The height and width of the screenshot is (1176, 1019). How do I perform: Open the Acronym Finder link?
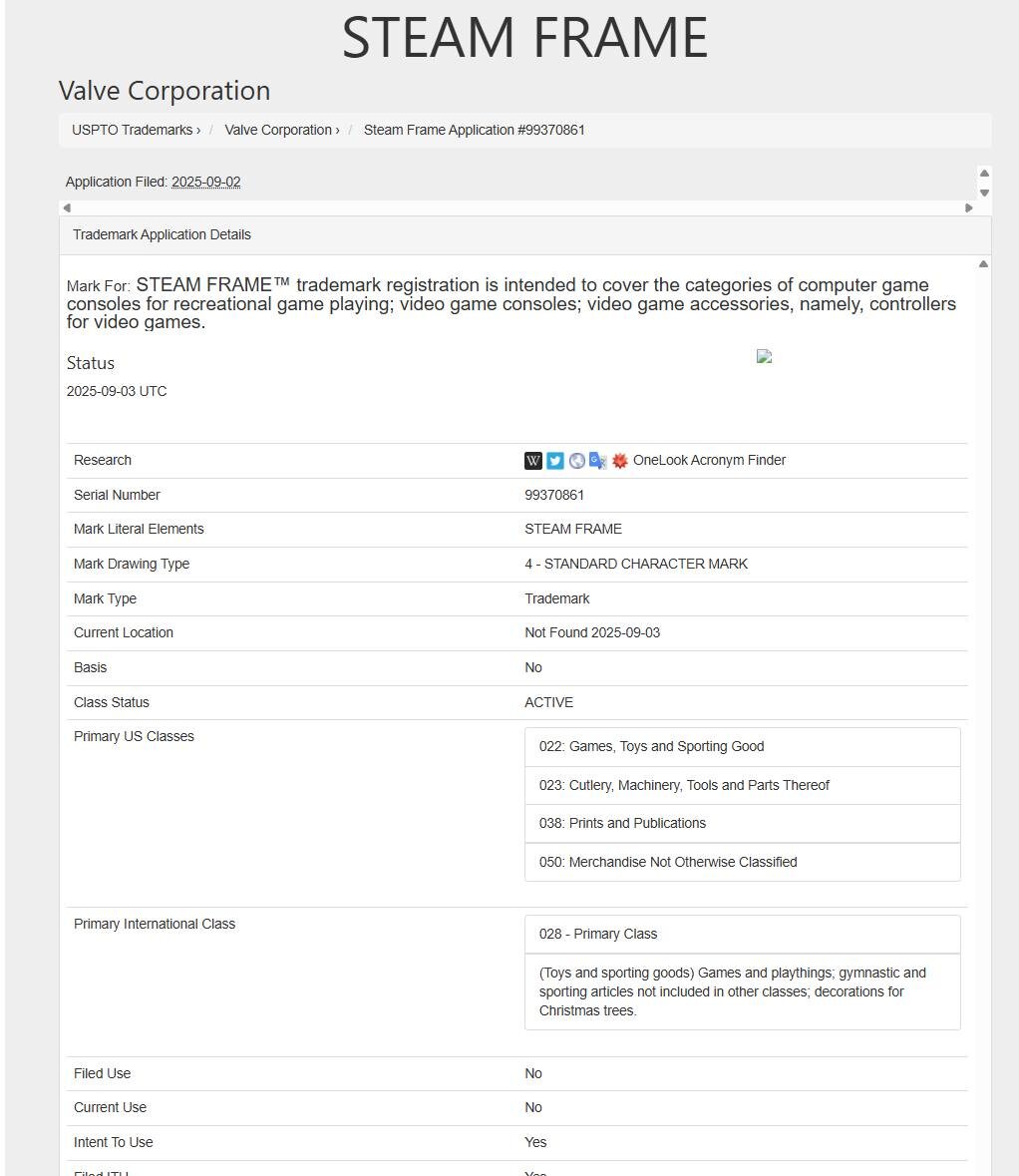pos(736,460)
